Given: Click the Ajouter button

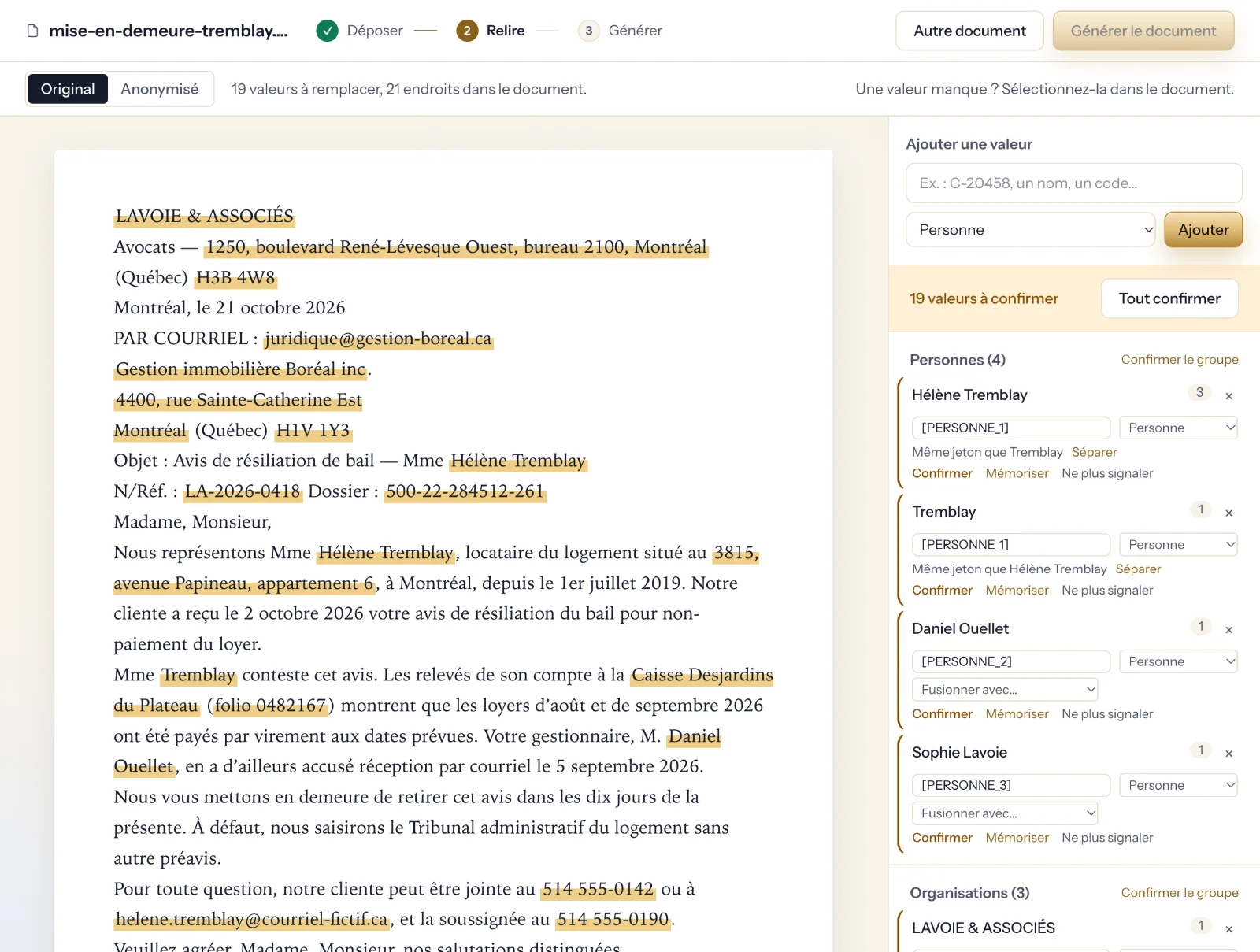Looking at the screenshot, I should click(1203, 230).
